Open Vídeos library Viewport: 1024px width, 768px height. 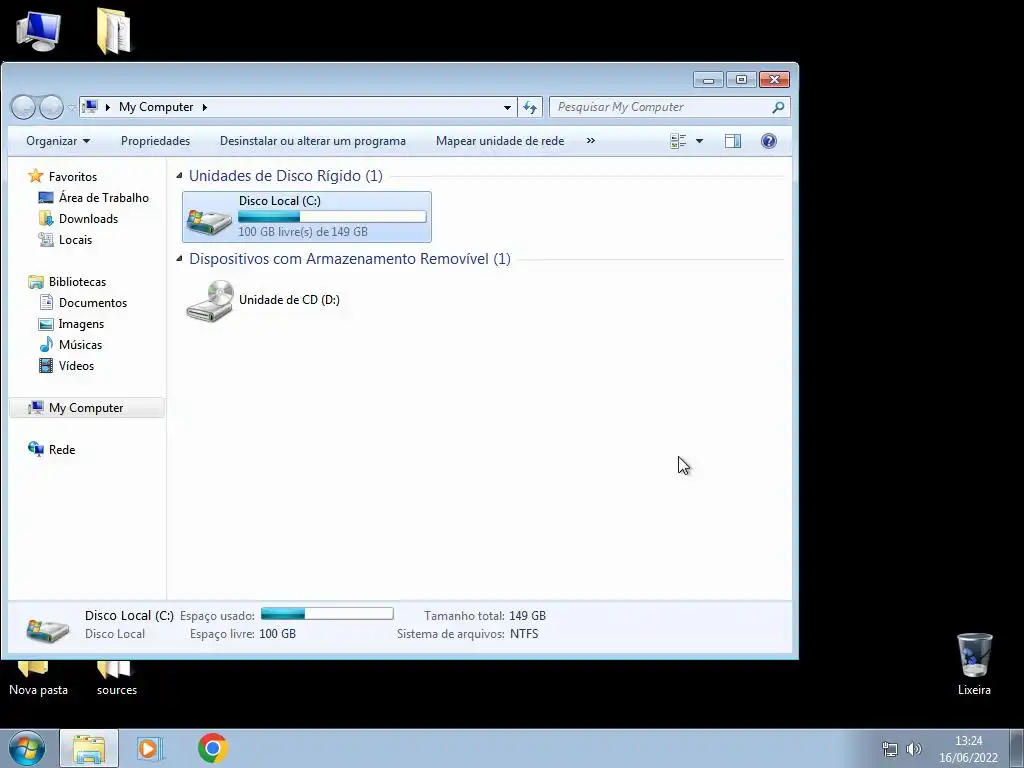[x=76, y=366]
